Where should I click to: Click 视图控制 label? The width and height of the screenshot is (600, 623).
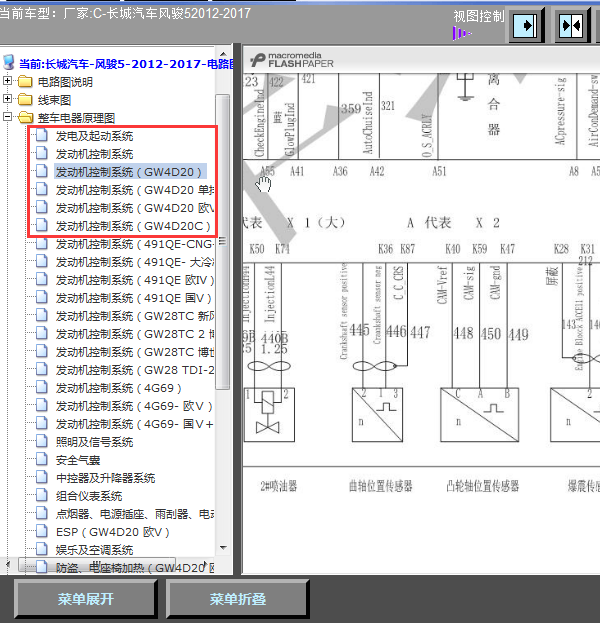[x=478, y=16]
